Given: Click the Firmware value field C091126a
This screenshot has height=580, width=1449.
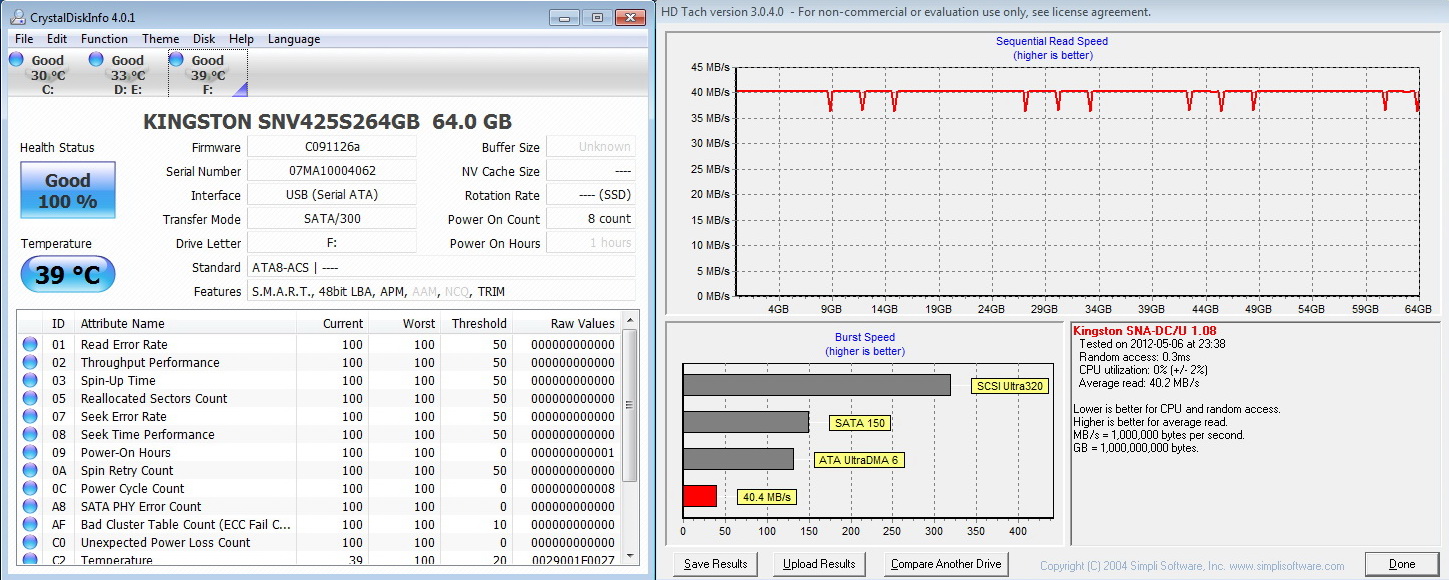Looking at the screenshot, I should coord(332,147).
